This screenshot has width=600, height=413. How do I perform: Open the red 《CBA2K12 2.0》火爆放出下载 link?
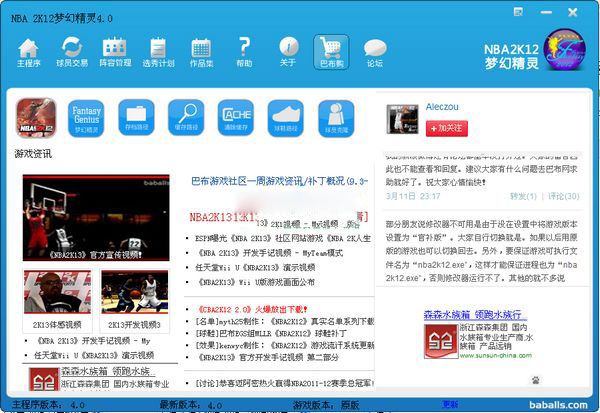tap(251, 309)
